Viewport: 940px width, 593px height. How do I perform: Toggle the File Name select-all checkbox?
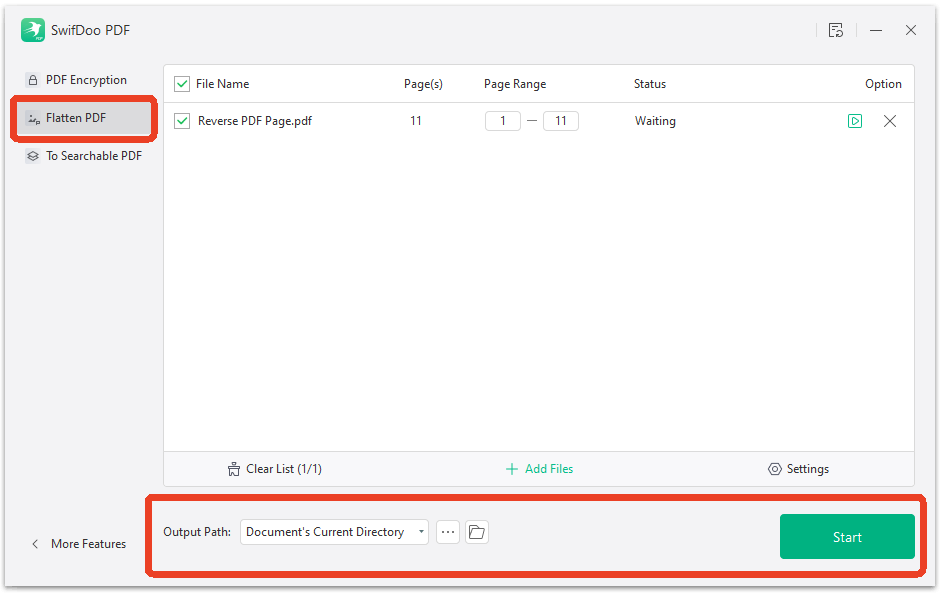(182, 84)
